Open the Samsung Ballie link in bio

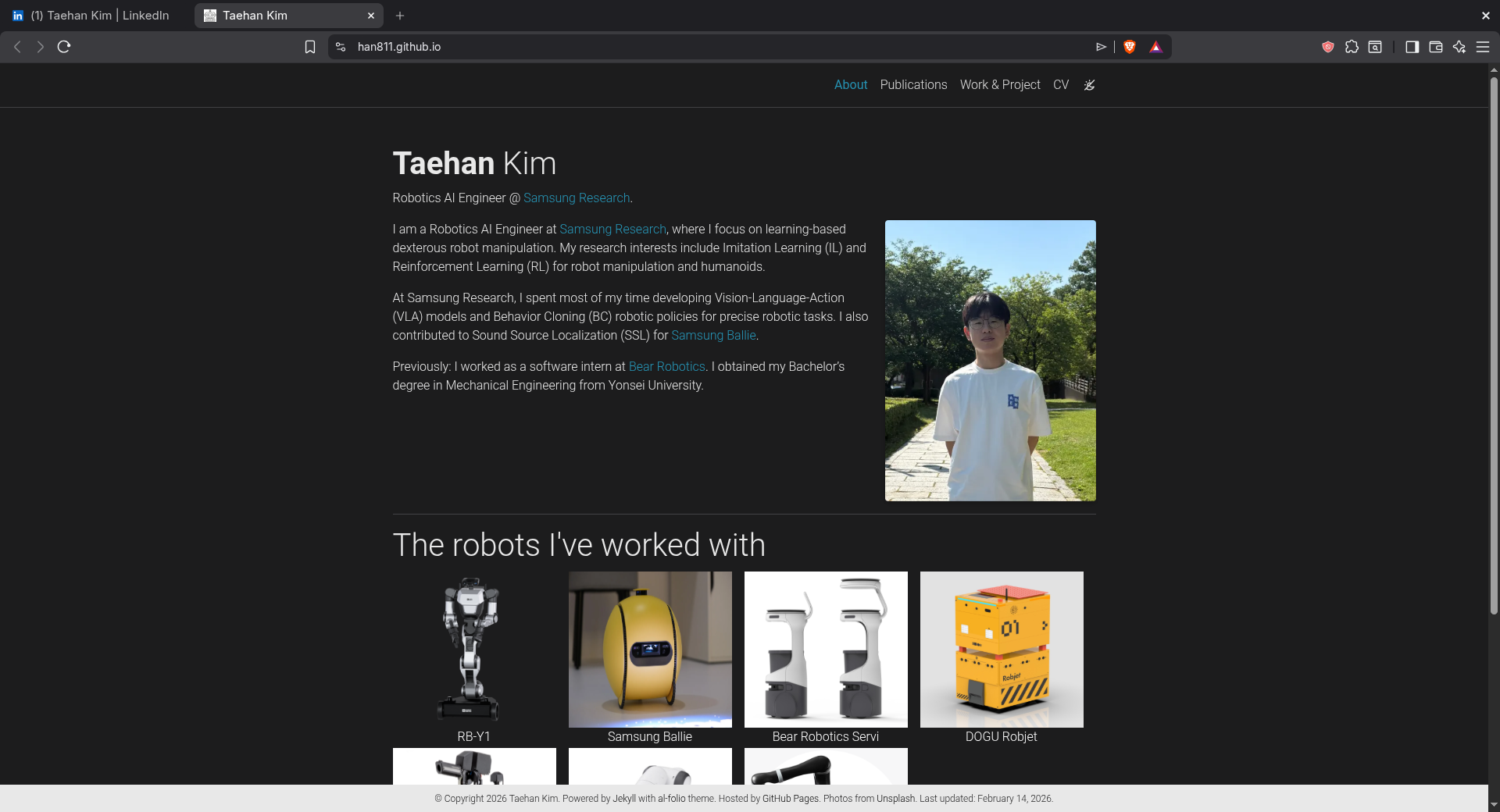click(712, 336)
